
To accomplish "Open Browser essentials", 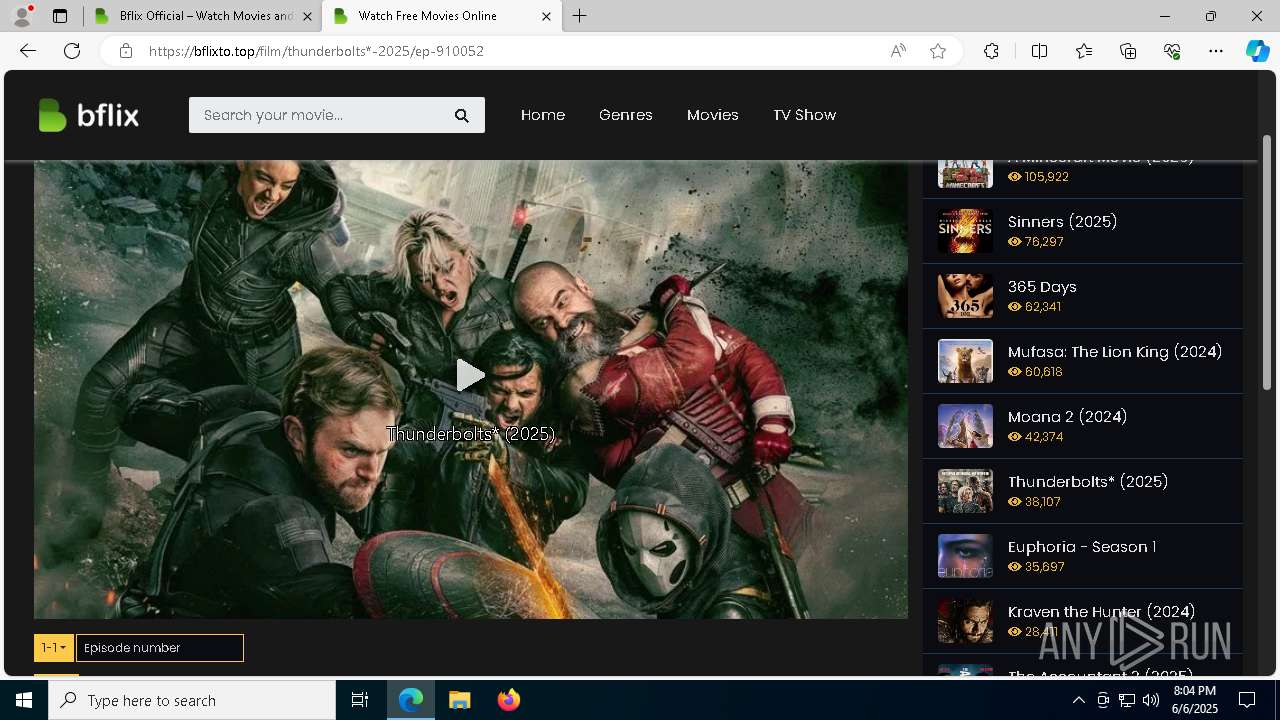I will click(x=1172, y=51).
